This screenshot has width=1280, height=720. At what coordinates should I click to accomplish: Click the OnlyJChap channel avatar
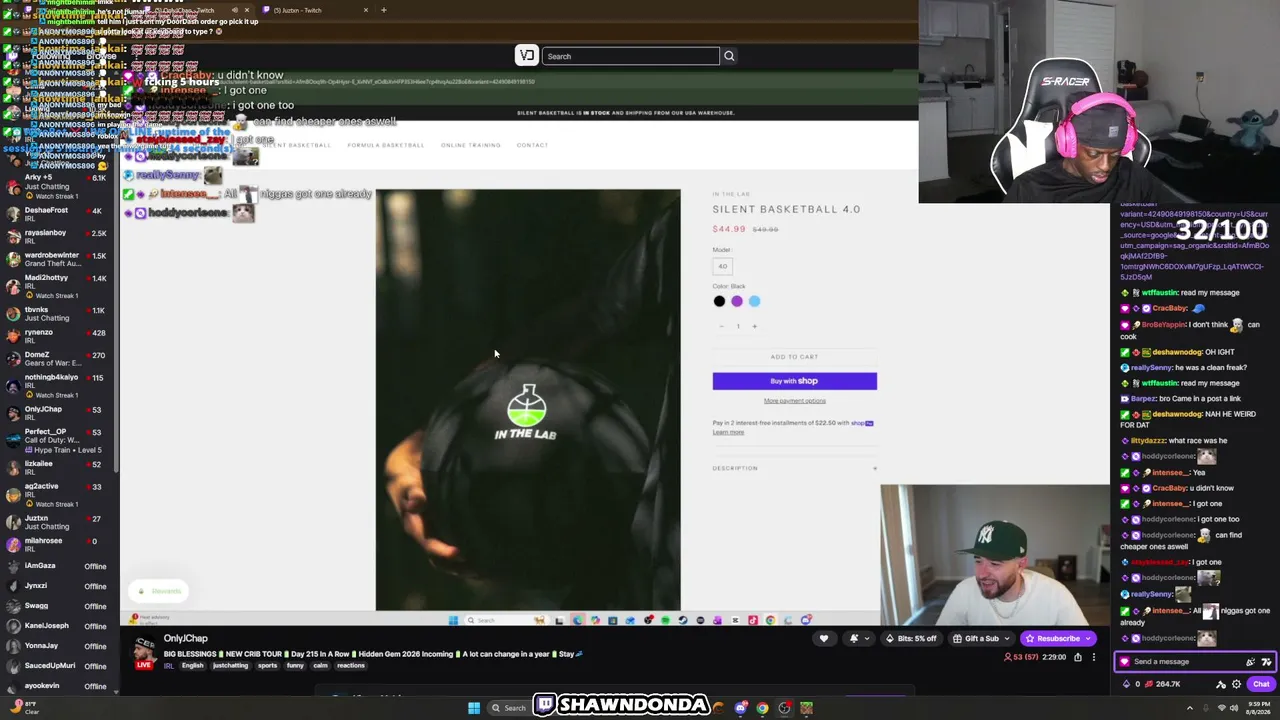(146, 648)
